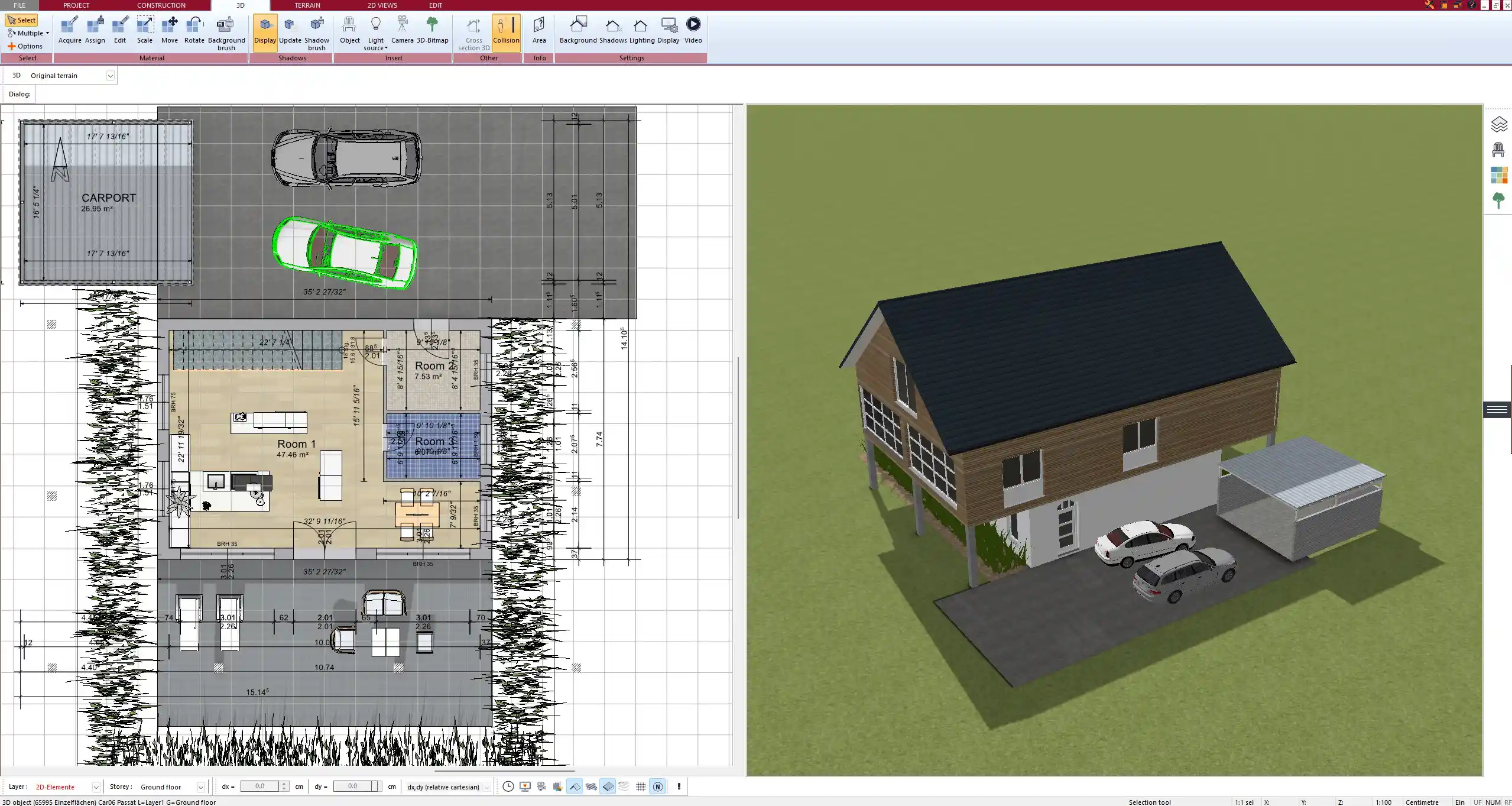The image size is (1512, 806).
Task: Click the Shadow brush icon
Action: pyautogui.click(x=317, y=31)
